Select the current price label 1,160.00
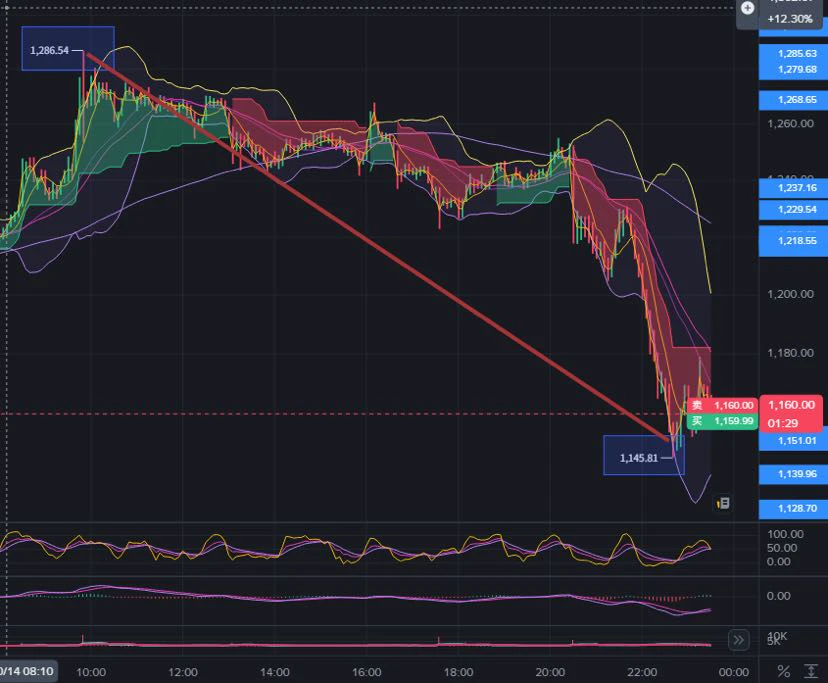The width and height of the screenshot is (828, 683). point(791,405)
